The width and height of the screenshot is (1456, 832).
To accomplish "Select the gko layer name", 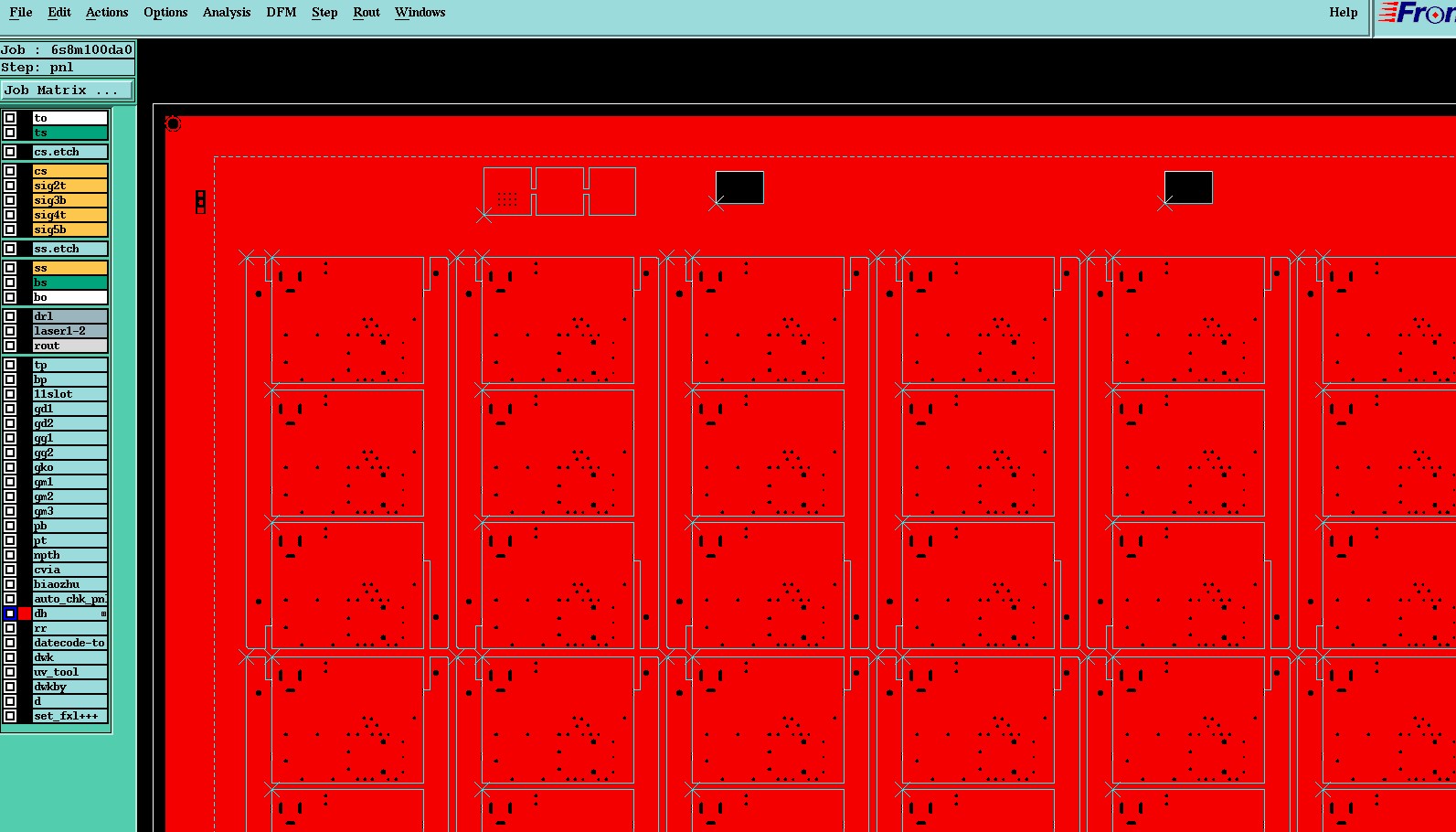I will [70, 467].
